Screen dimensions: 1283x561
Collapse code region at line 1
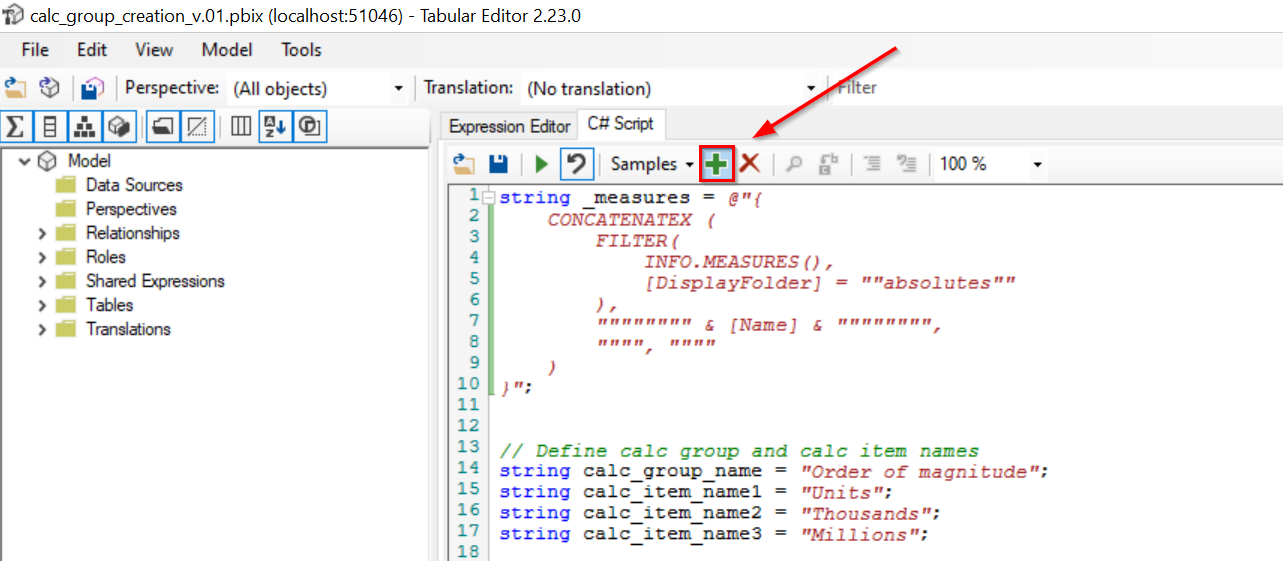pyautogui.click(x=489, y=198)
